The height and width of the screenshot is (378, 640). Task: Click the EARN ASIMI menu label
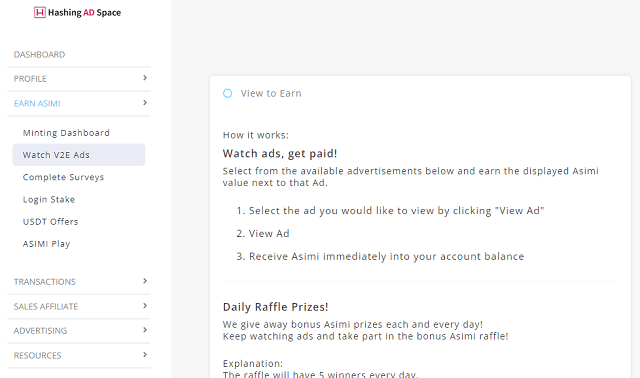(x=37, y=104)
